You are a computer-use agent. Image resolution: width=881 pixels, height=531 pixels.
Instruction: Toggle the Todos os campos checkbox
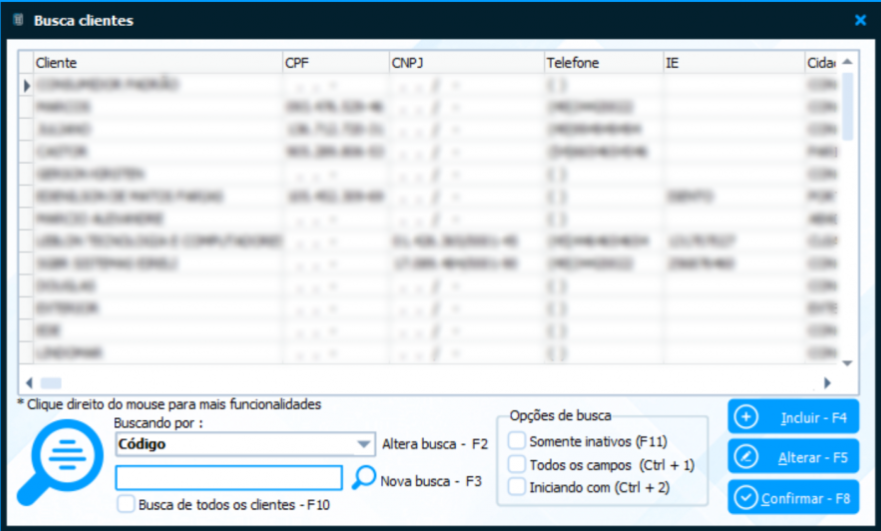[517, 464]
